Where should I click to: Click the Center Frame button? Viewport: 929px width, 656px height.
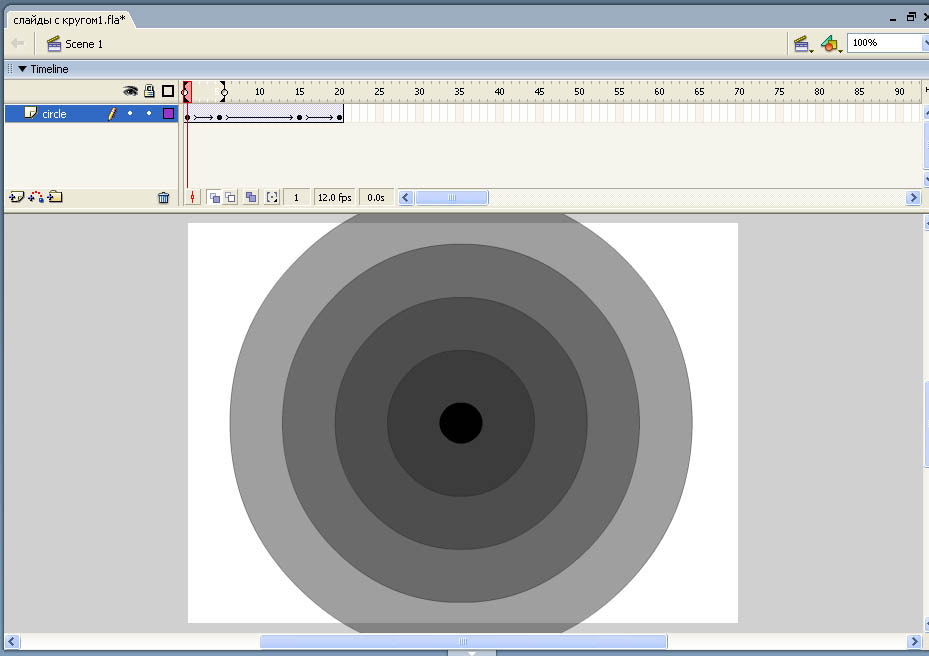click(x=193, y=198)
